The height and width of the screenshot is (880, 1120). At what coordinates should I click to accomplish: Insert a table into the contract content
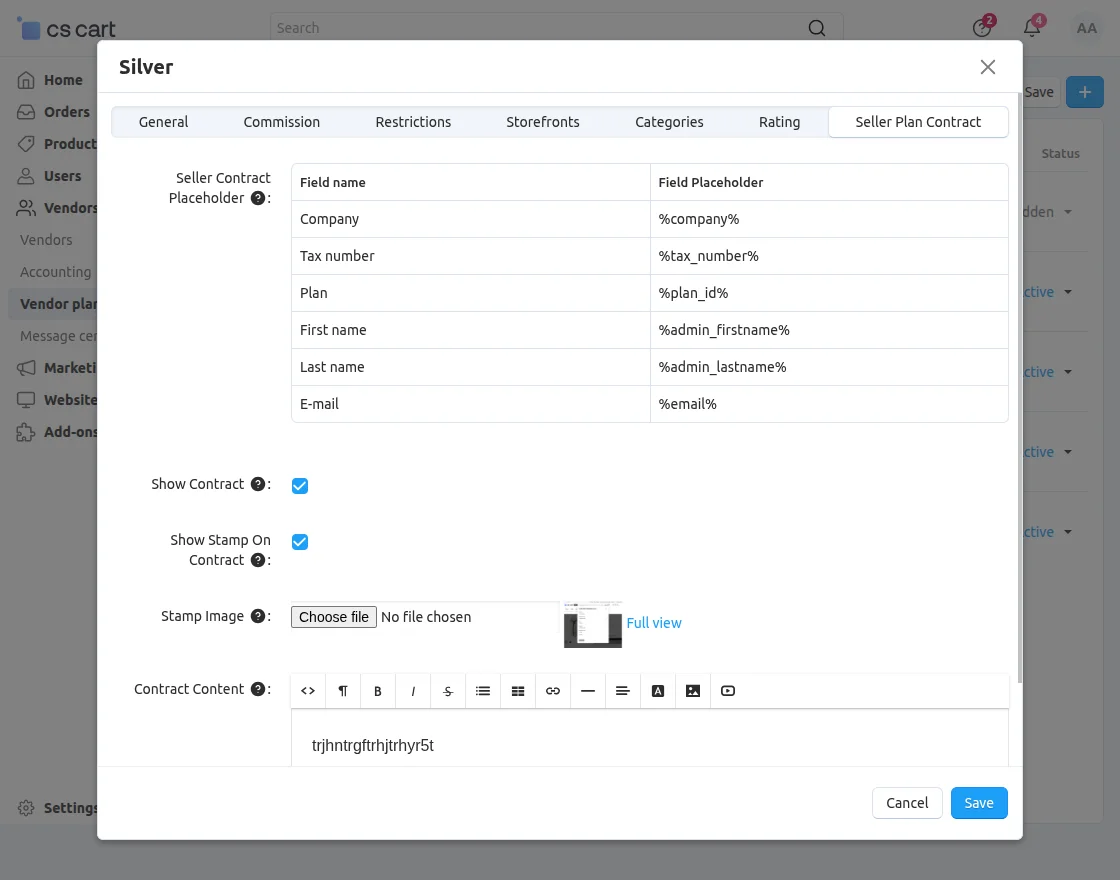coord(517,690)
